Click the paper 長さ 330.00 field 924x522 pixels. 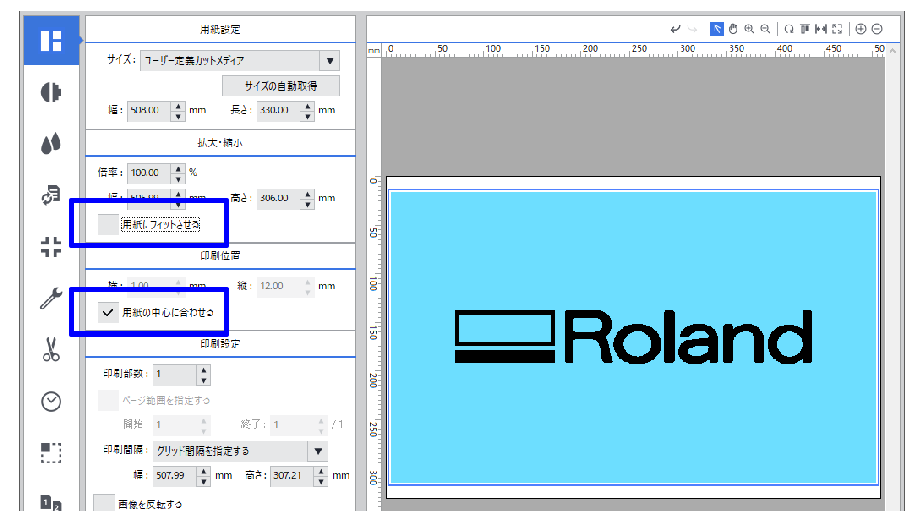[279, 111]
